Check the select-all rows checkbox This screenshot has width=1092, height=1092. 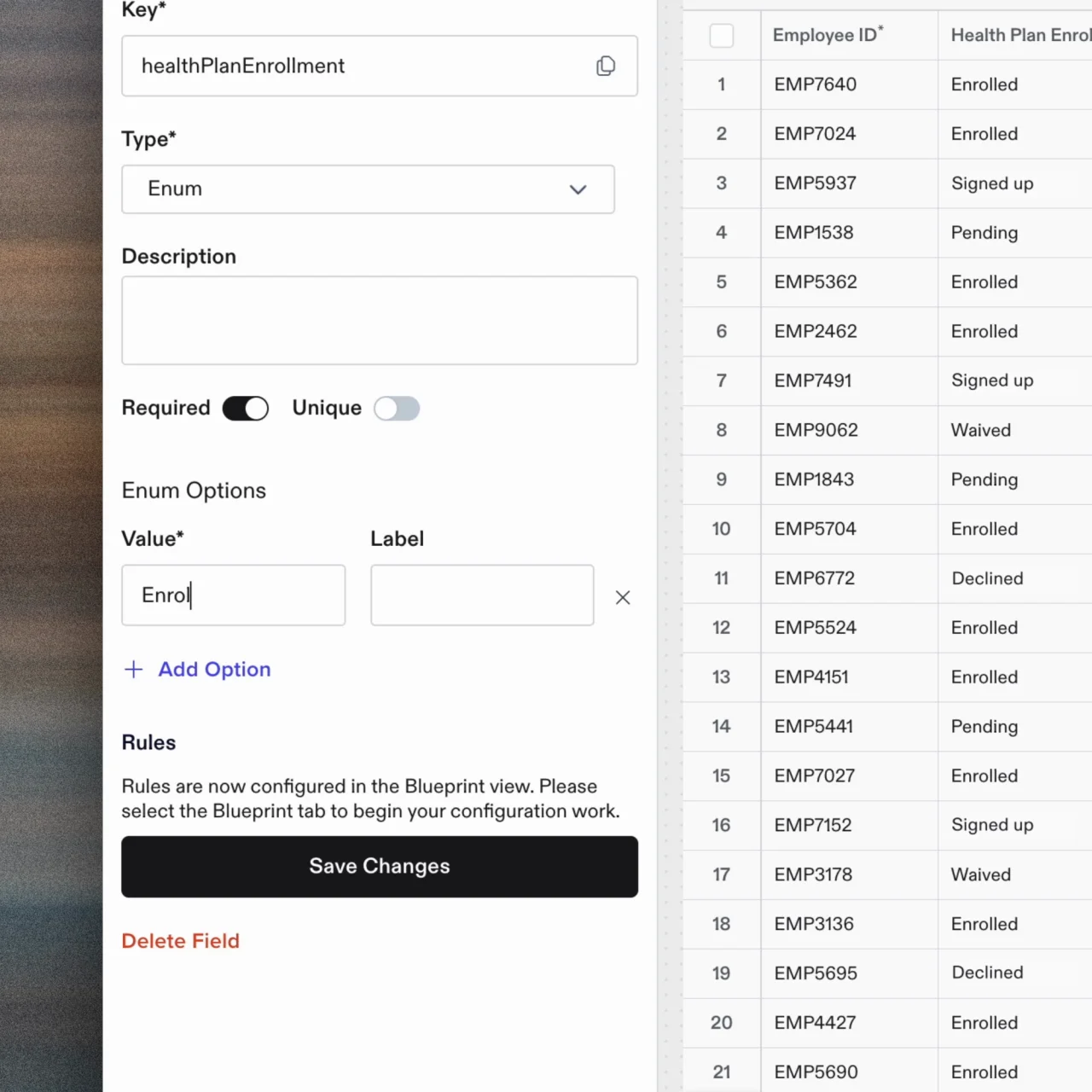[722, 36]
